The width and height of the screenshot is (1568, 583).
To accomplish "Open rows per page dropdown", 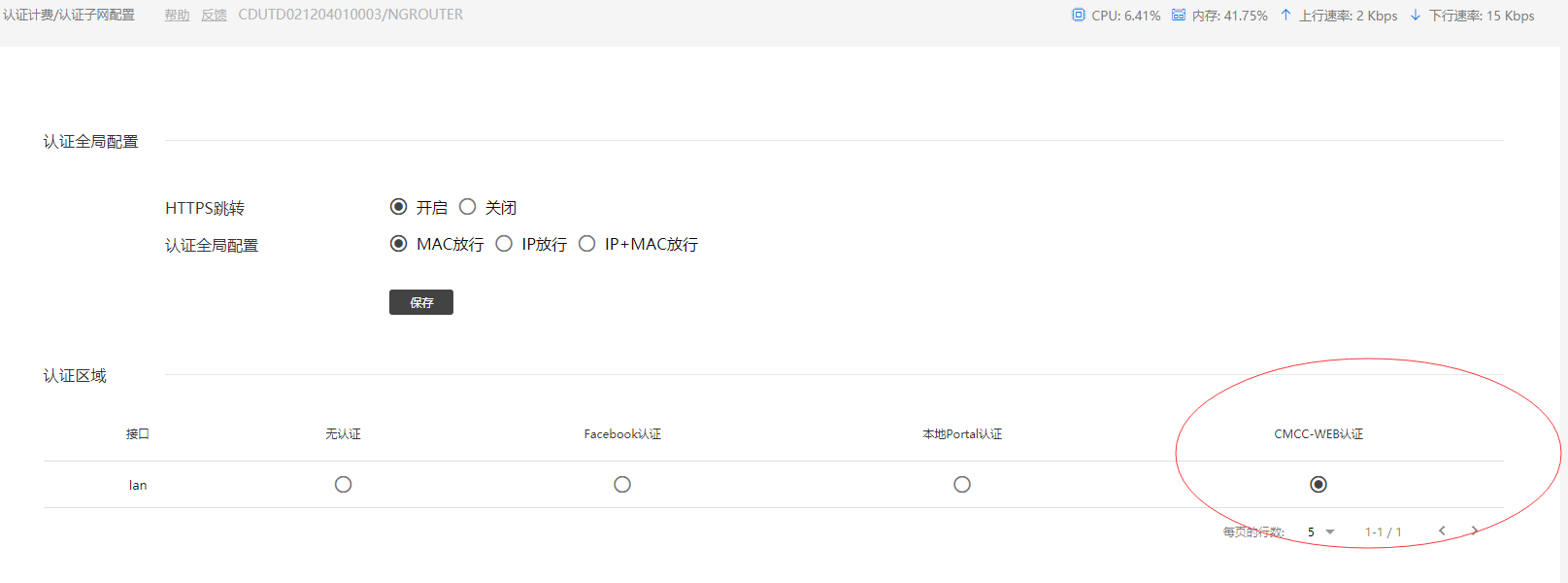I will coord(1321,532).
